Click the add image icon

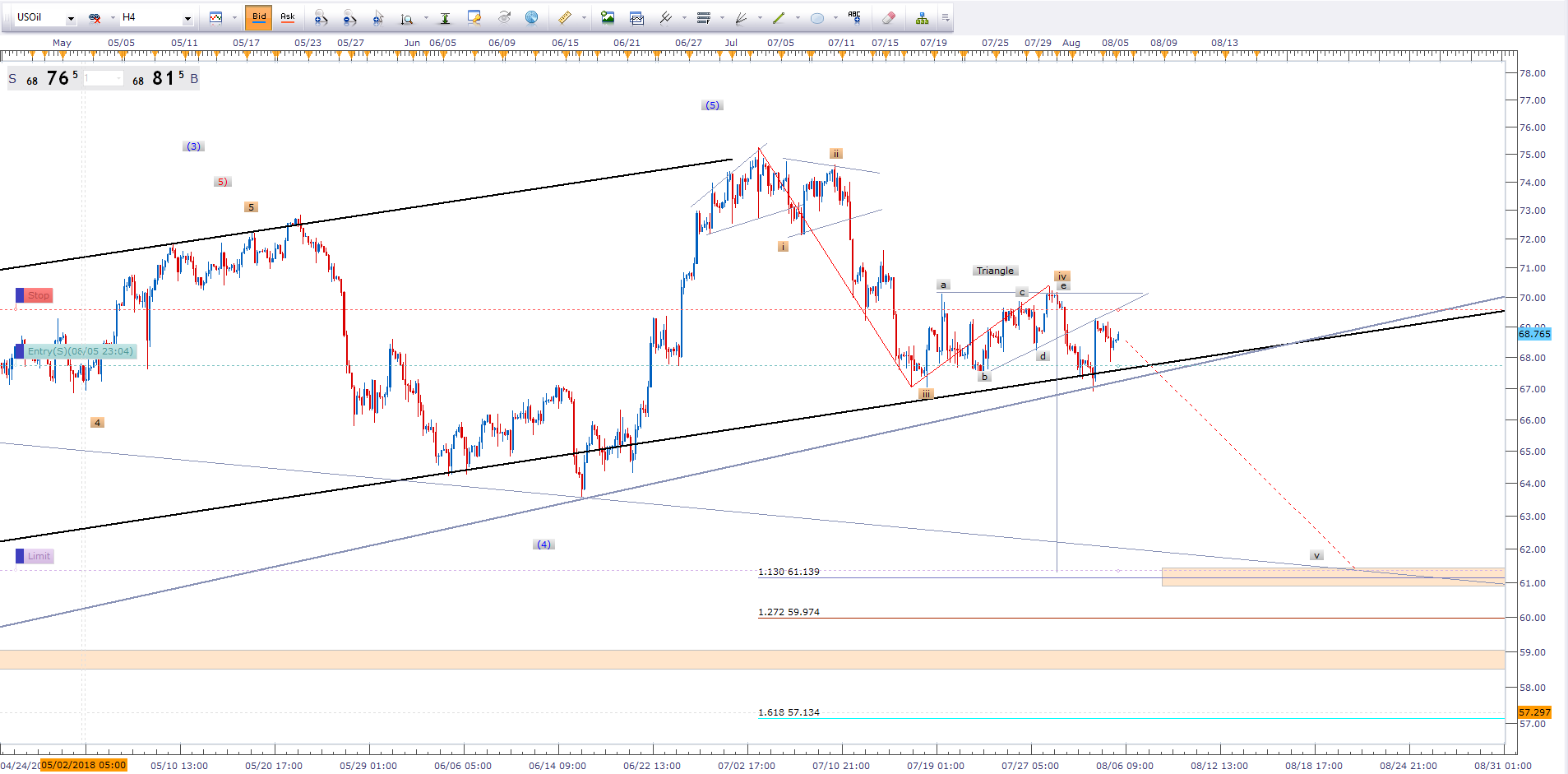[608, 17]
